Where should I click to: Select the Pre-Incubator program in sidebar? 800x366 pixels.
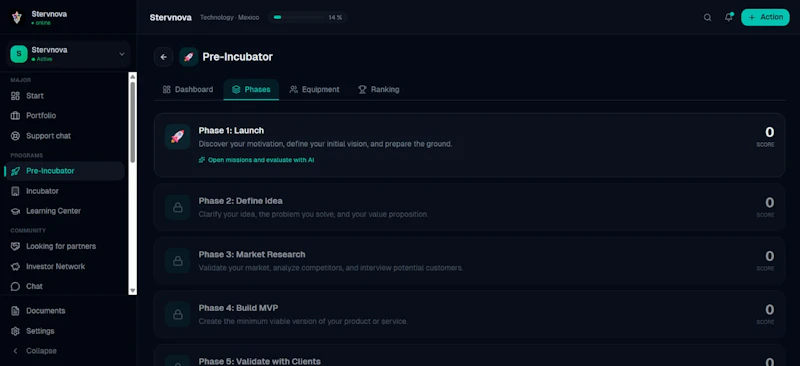[64, 171]
